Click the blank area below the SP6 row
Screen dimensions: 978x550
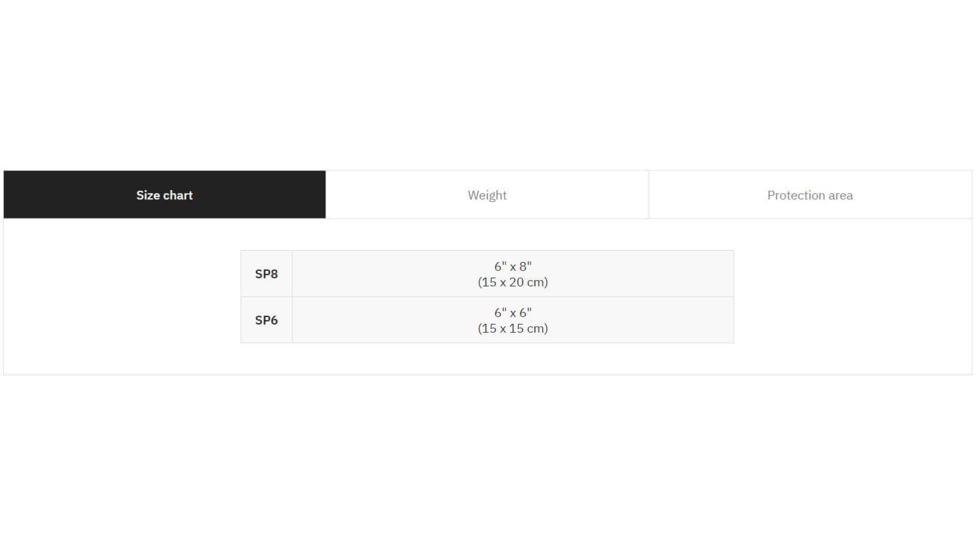point(487,359)
